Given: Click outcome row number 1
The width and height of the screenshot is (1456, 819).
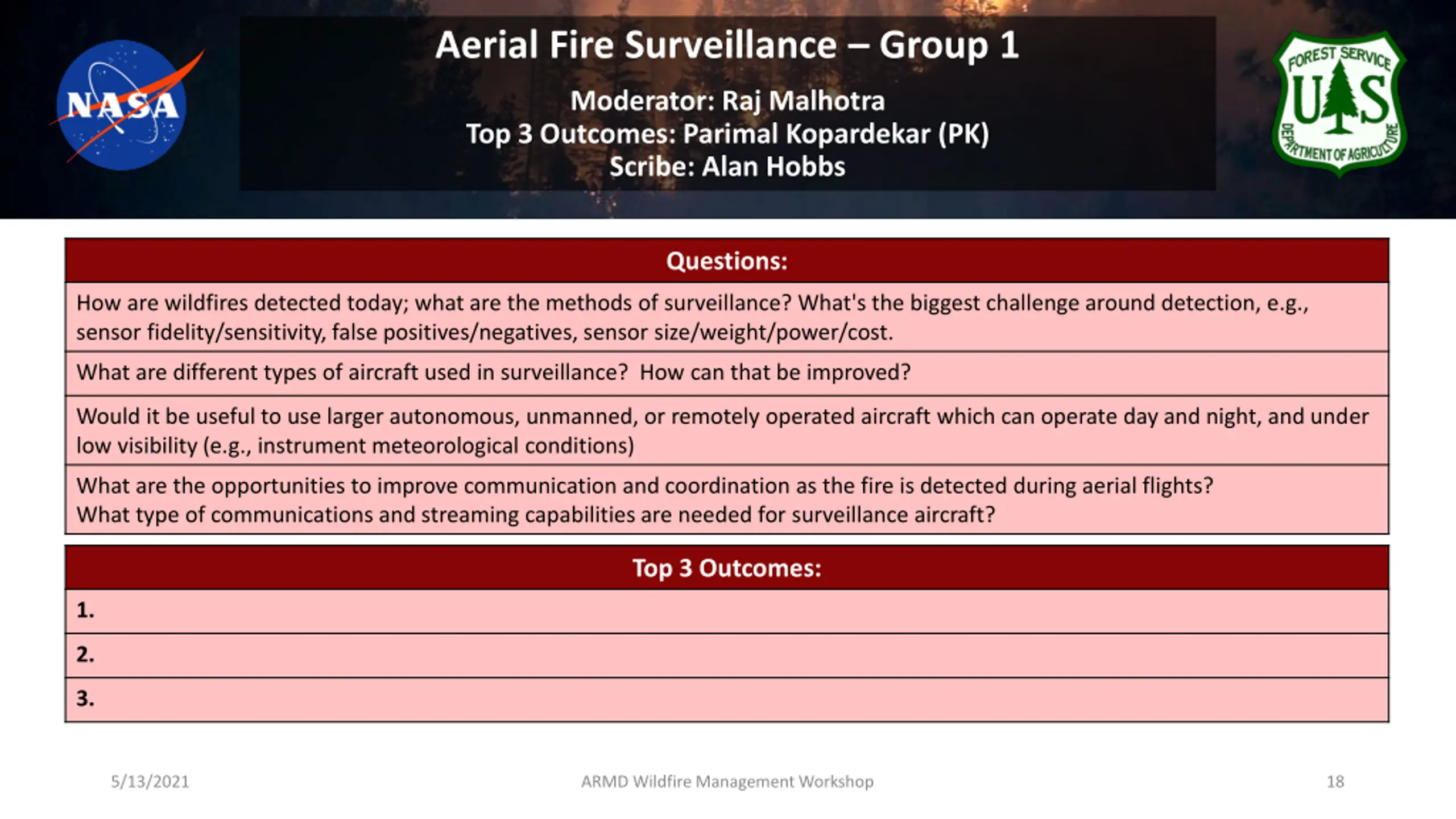Looking at the screenshot, I should 727,611.
